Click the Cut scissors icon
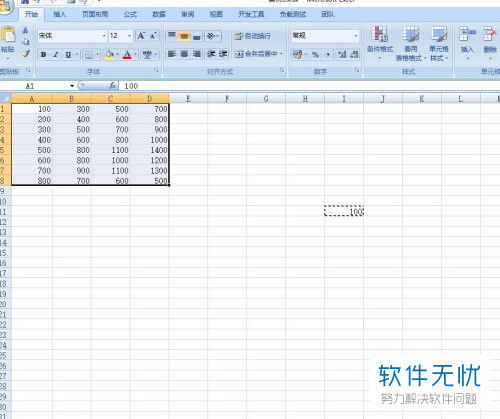The width and height of the screenshot is (500, 419). tap(25, 31)
